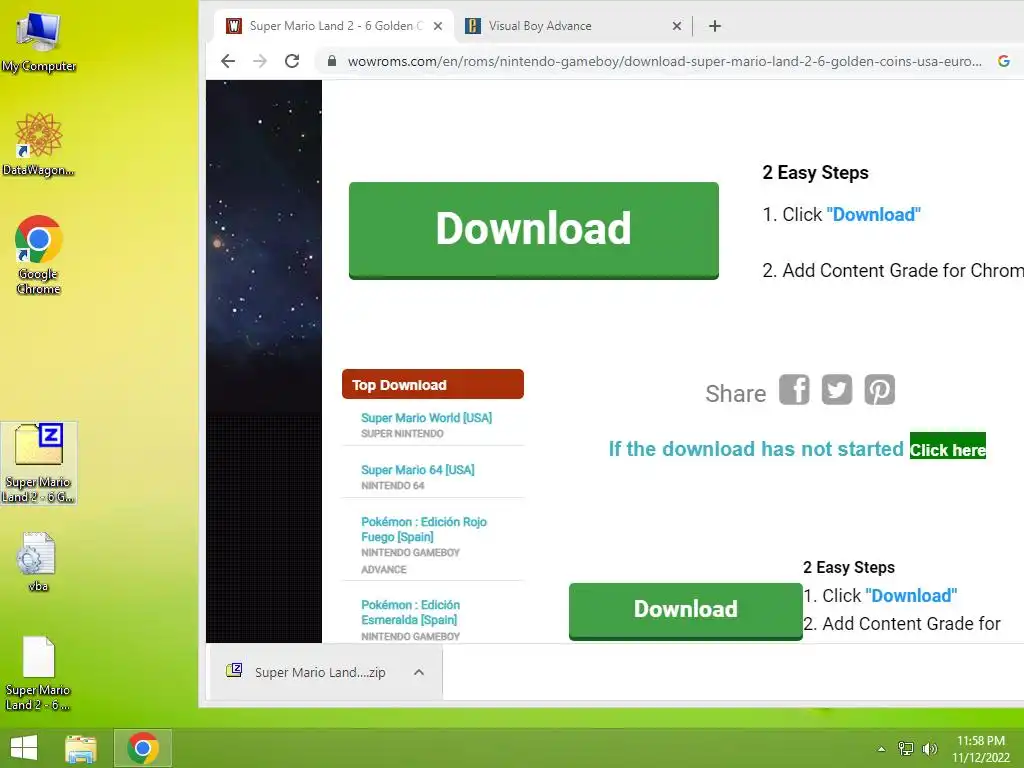Go back in Chrome

click(x=228, y=61)
